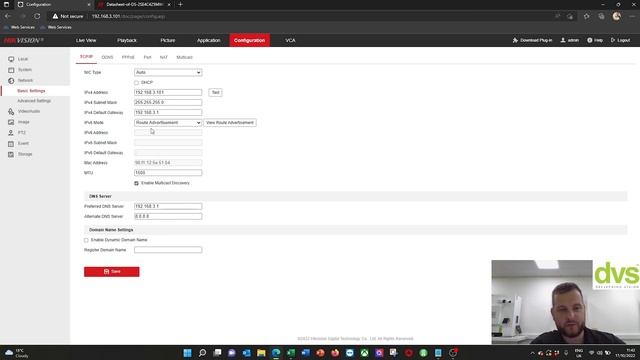Toggle the DHCP checkbox
The image size is (640, 360).
pyautogui.click(x=137, y=83)
